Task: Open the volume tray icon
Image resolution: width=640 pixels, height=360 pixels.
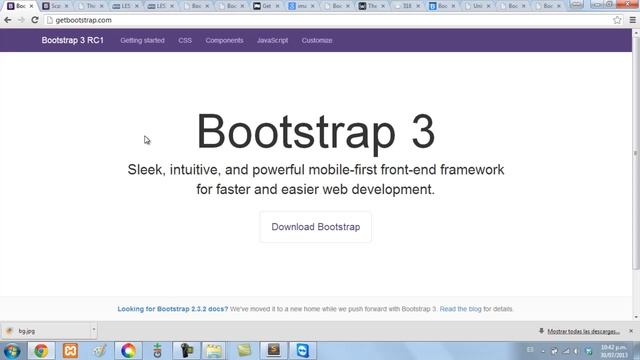Action: (x=576, y=351)
